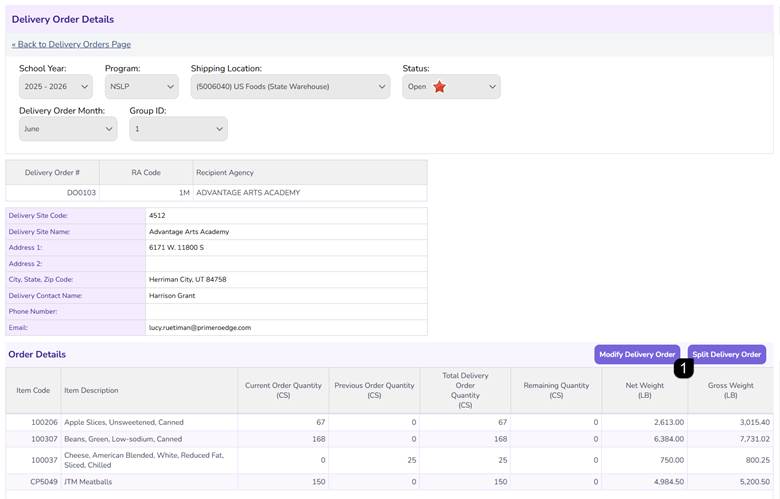The width and height of the screenshot is (780, 499).
Task: Select the JTM Meatballs item row
Action: [x=390, y=482]
